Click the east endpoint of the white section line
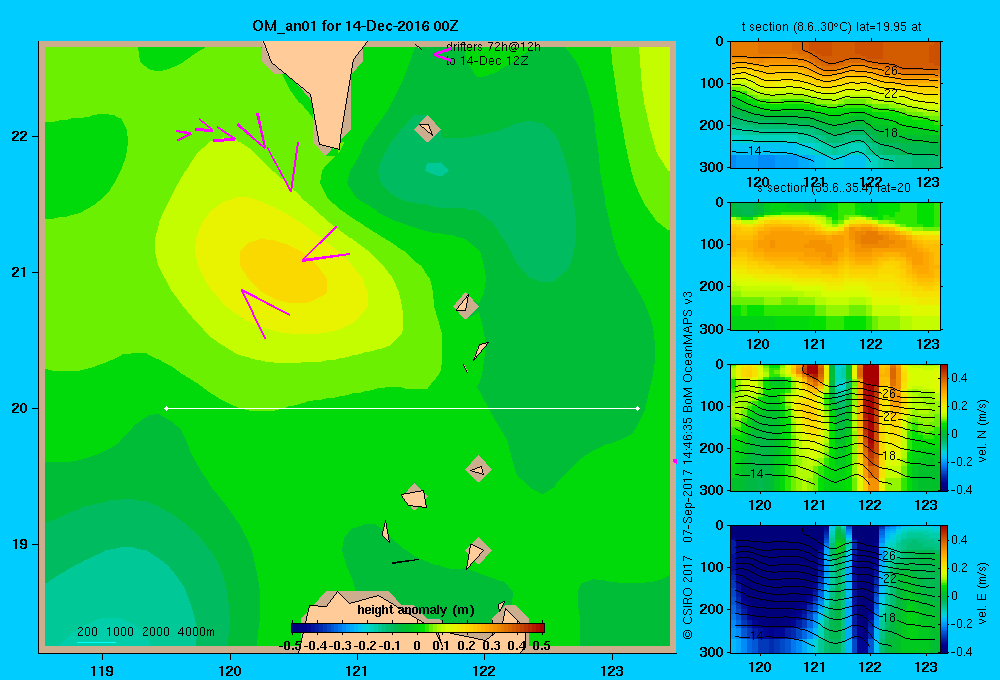1000x680 pixels. [638, 408]
